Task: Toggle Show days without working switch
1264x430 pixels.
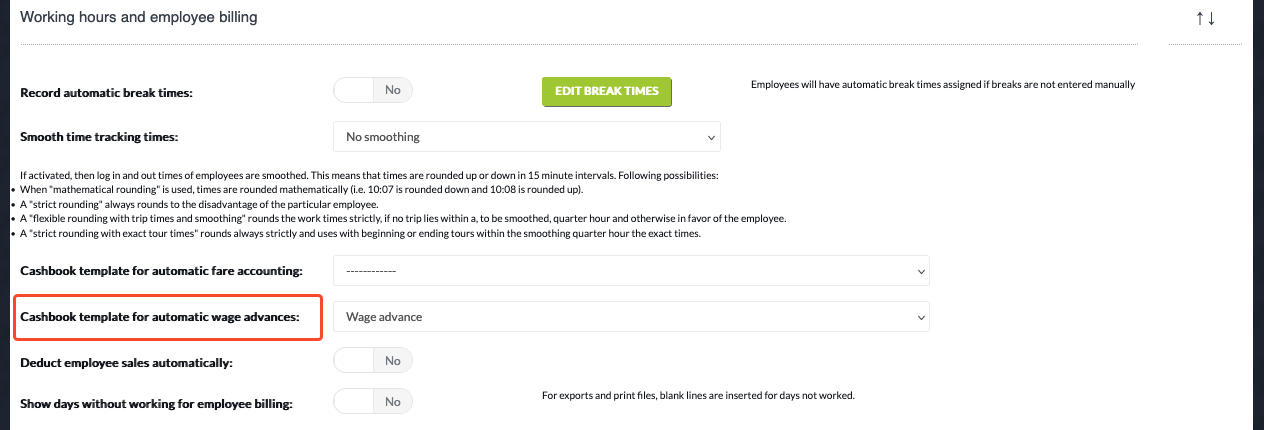Action: 373,401
